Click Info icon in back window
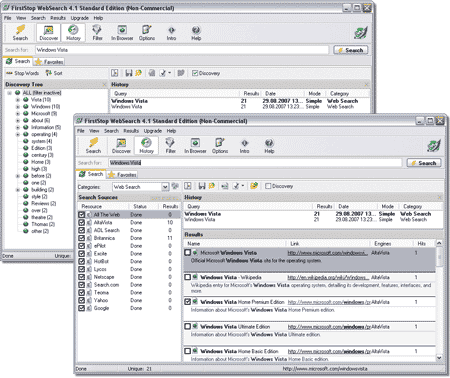This screenshot has height=378, width=450. click(171, 33)
